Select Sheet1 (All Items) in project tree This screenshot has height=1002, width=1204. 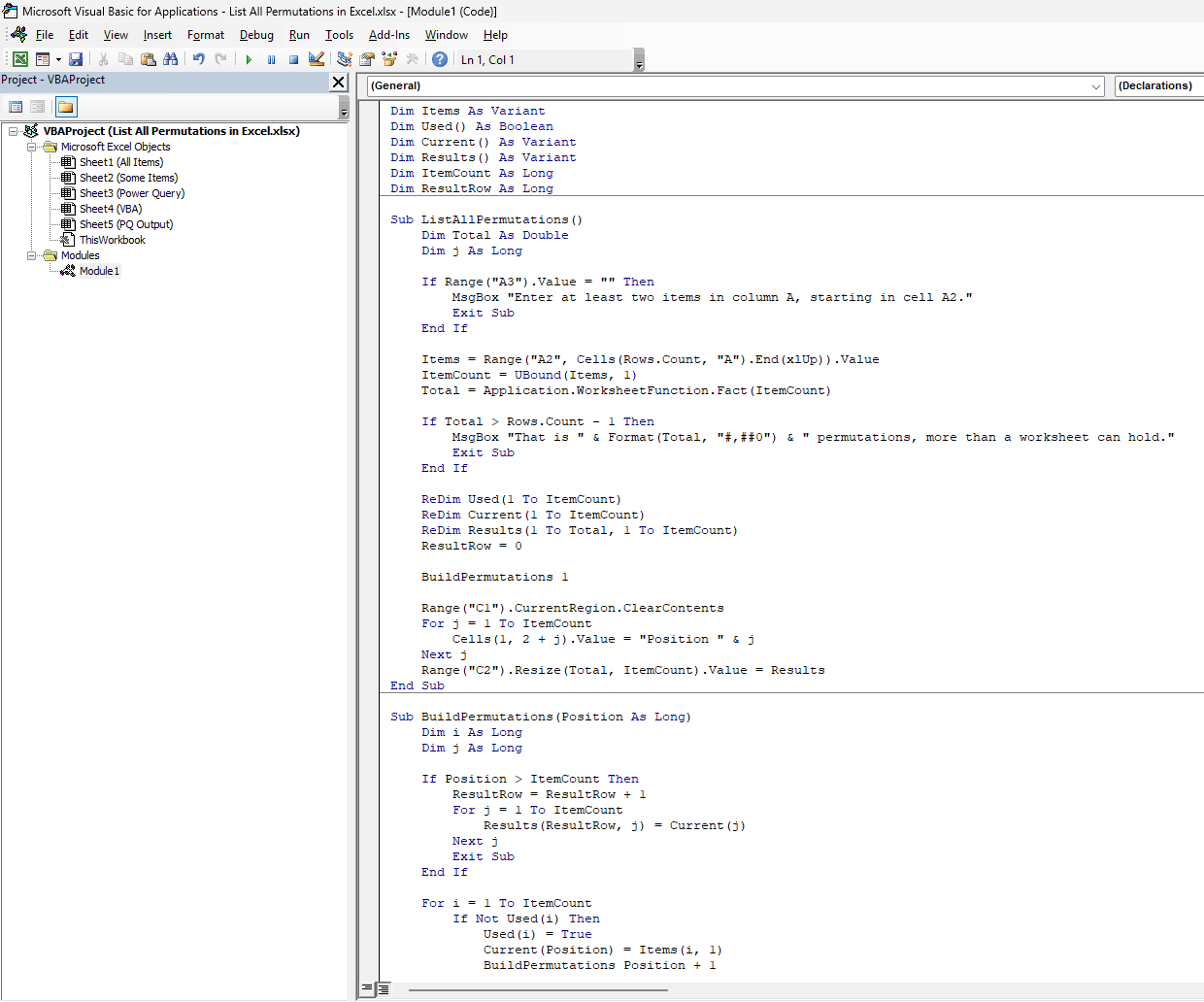(120, 162)
